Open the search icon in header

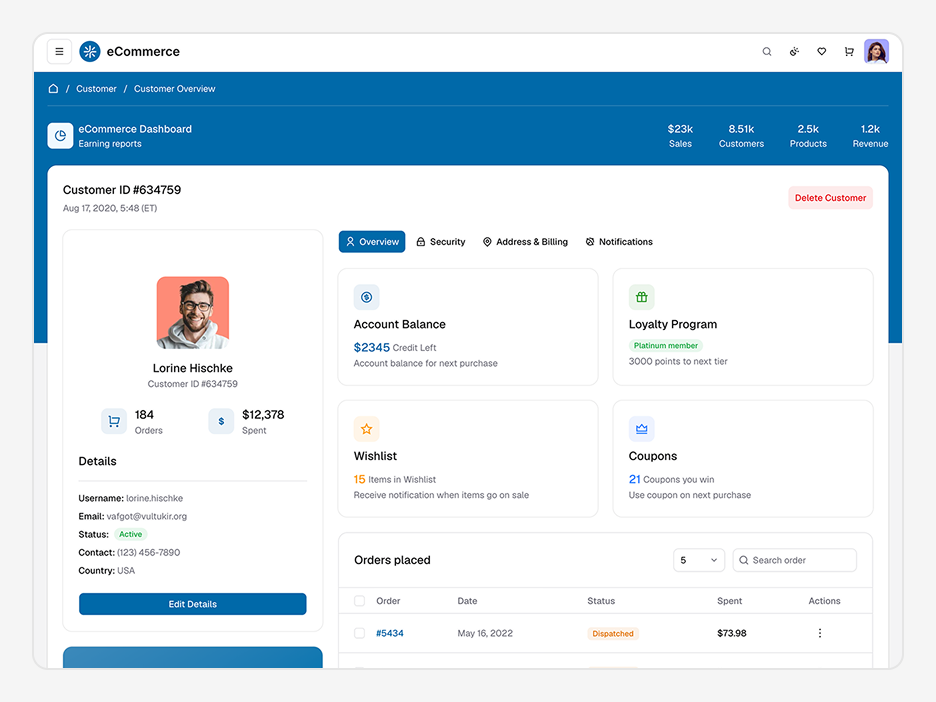click(x=766, y=51)
